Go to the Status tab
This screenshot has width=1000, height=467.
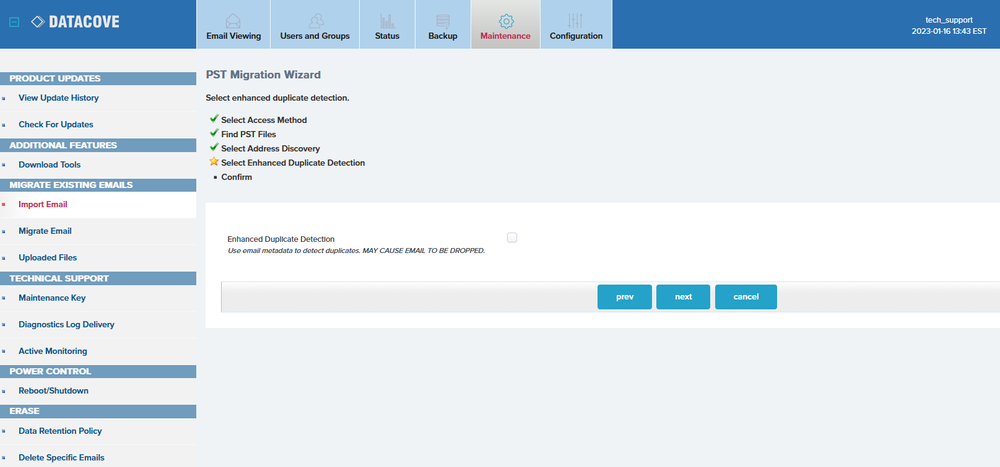point(387,24)
